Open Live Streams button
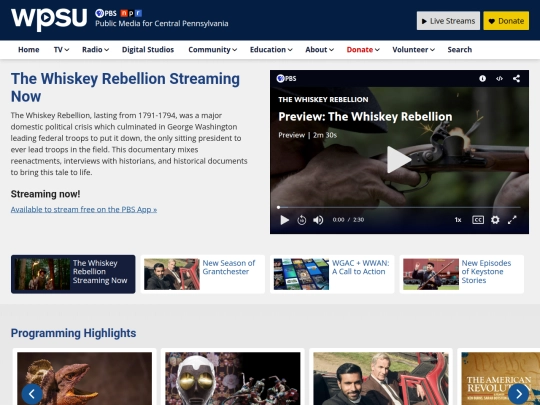The height and width of the screenshot is (405, 540). click(x=448, y=21)
